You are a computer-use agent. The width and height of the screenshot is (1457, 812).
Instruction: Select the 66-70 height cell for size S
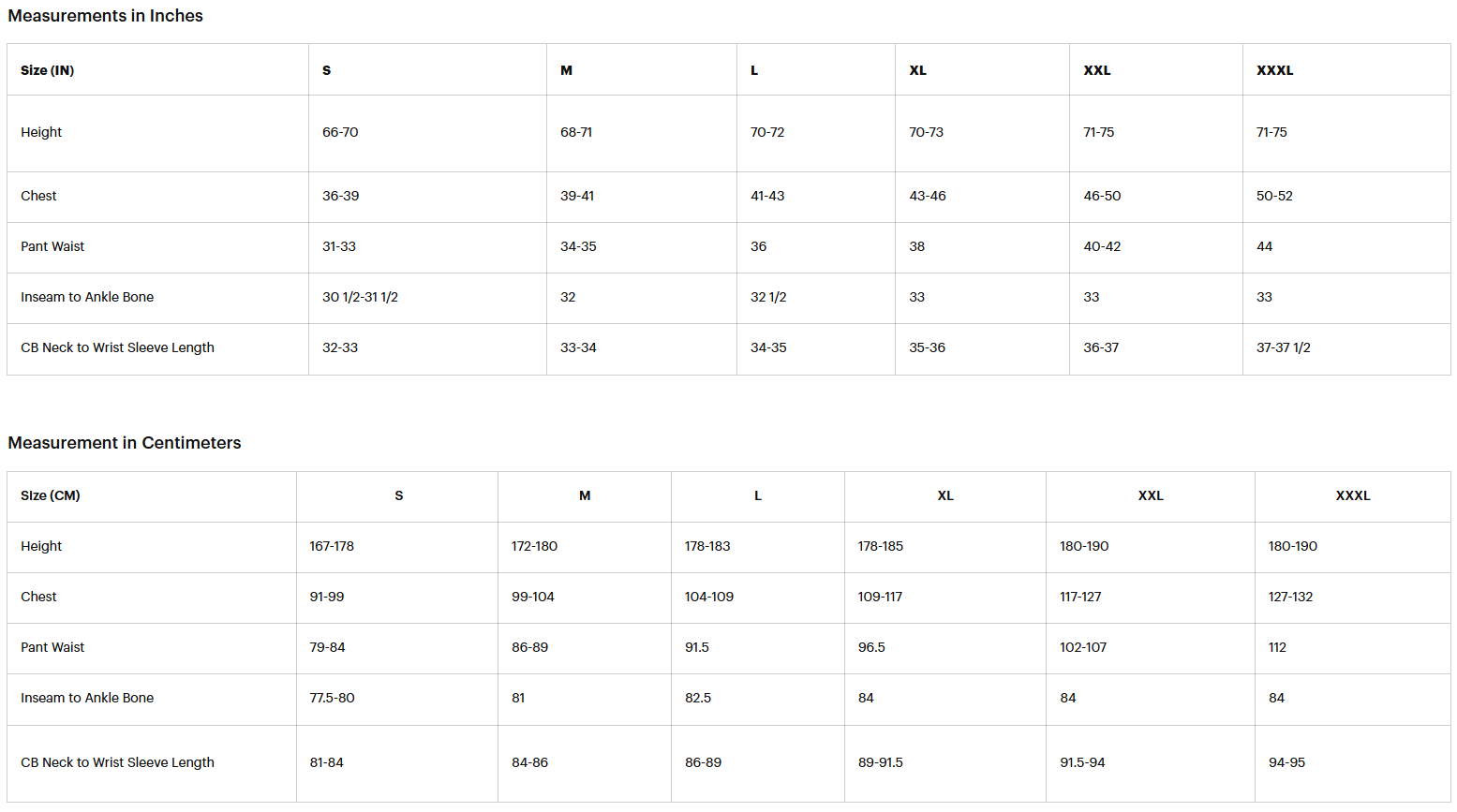tap(427, 133)
